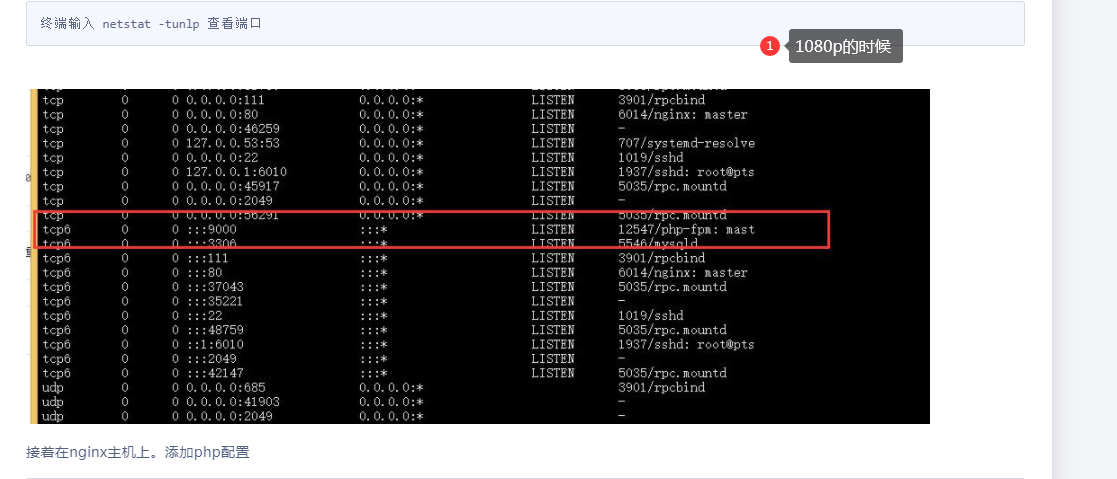Open the red comment badge numbered 1
Image resolution: width=1117 pixels, height=479 pixels.
click(x=769, y=46)
